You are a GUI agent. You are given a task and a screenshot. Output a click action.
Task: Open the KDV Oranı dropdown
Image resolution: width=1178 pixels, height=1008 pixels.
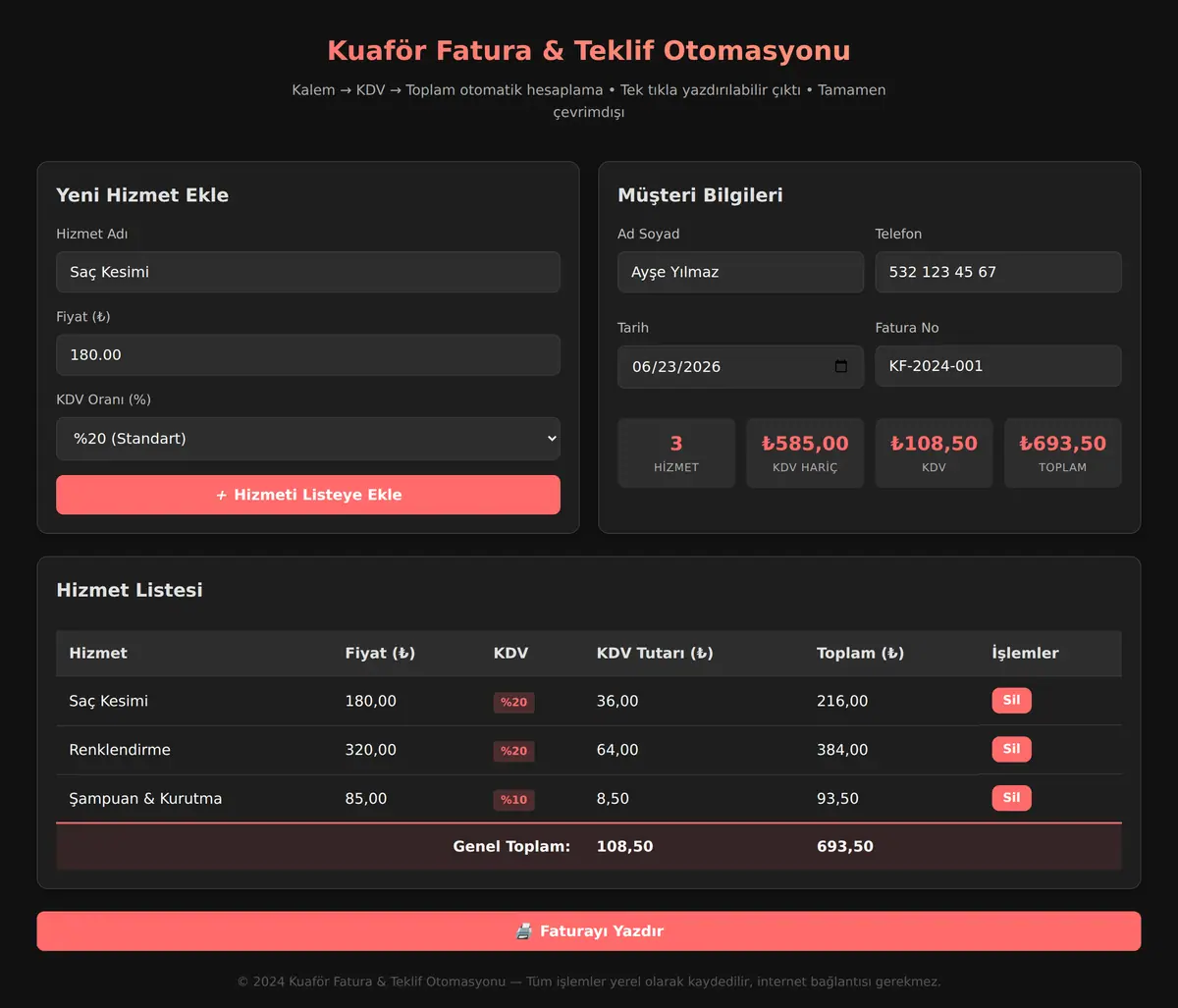point(308,439)
